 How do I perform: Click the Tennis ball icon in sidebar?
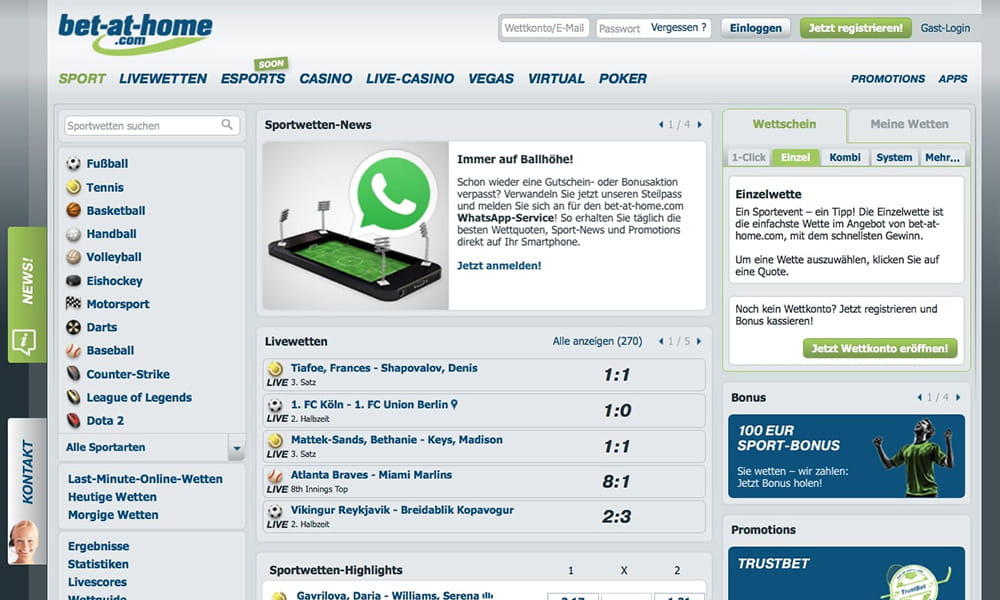pos(73,187)
